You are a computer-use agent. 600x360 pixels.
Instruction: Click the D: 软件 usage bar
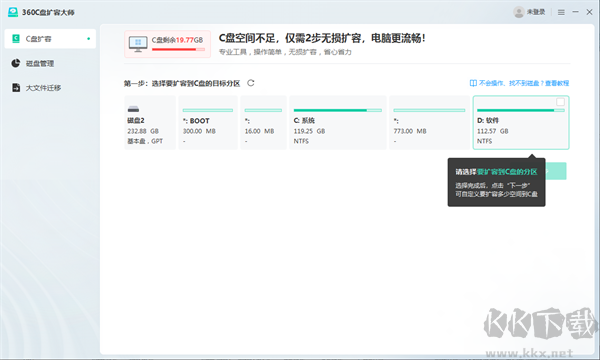[x=521, y=110]
